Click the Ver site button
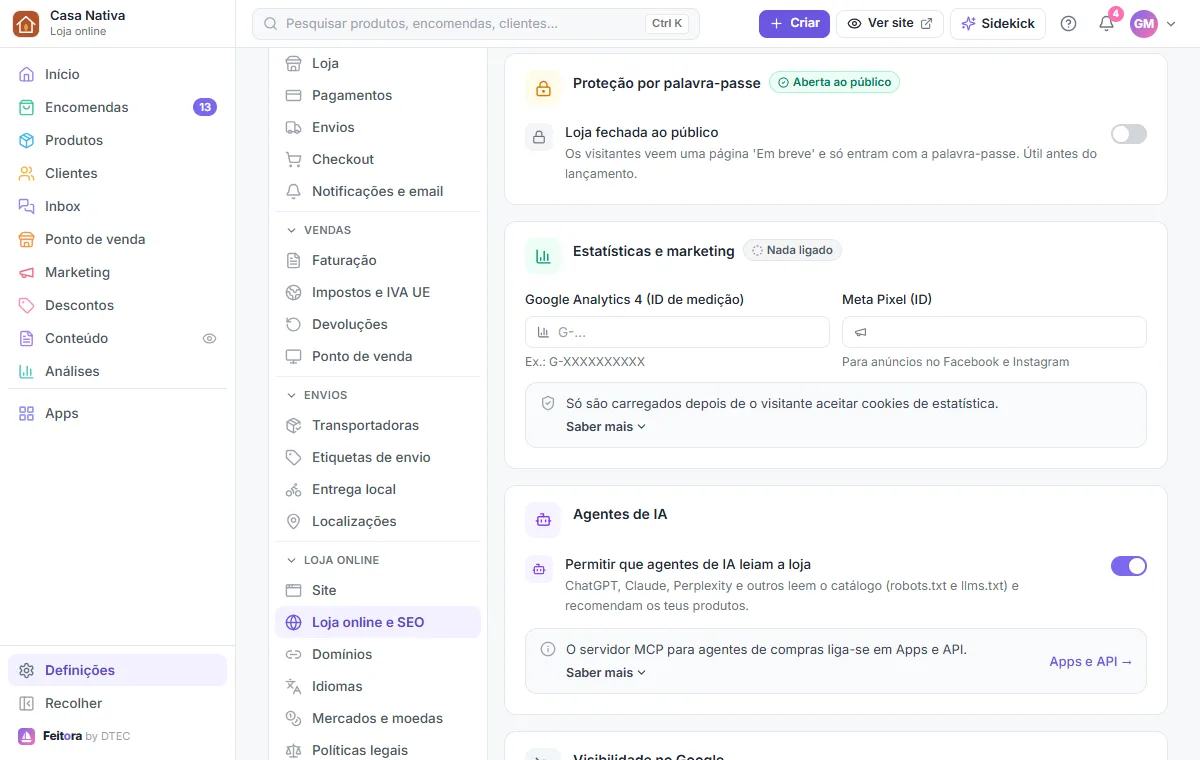 890,23
